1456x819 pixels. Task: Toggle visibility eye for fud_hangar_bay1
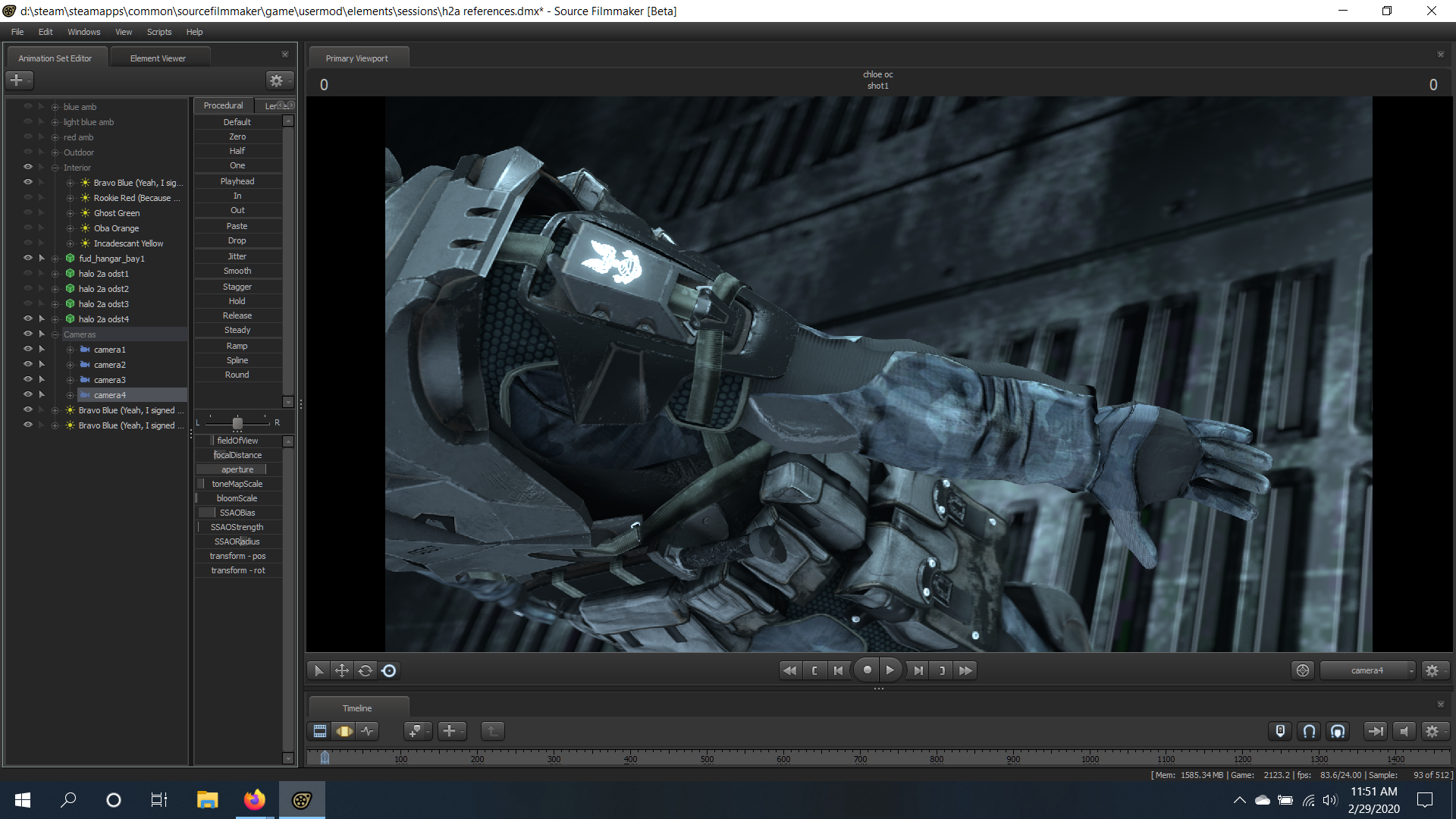[x=28, y=258]
